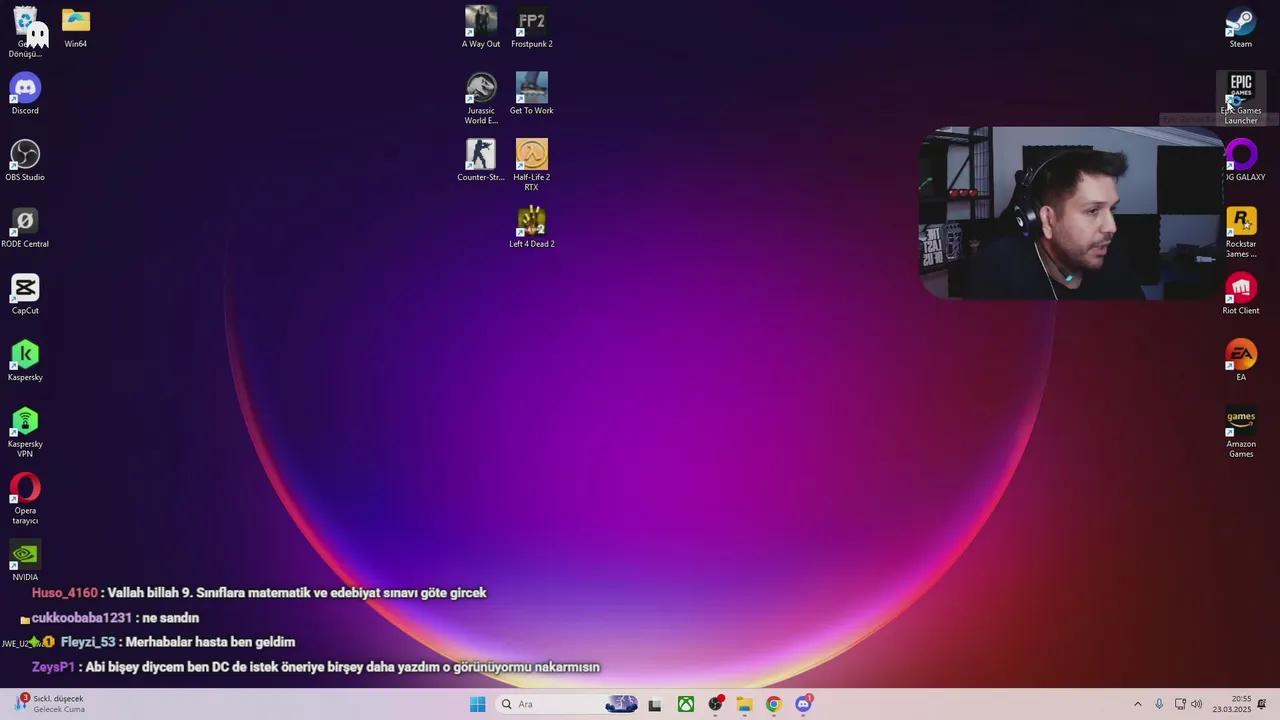Select the CapCut desktop icon
This screenshot has height=720, width=1280.
pos(25,289)
